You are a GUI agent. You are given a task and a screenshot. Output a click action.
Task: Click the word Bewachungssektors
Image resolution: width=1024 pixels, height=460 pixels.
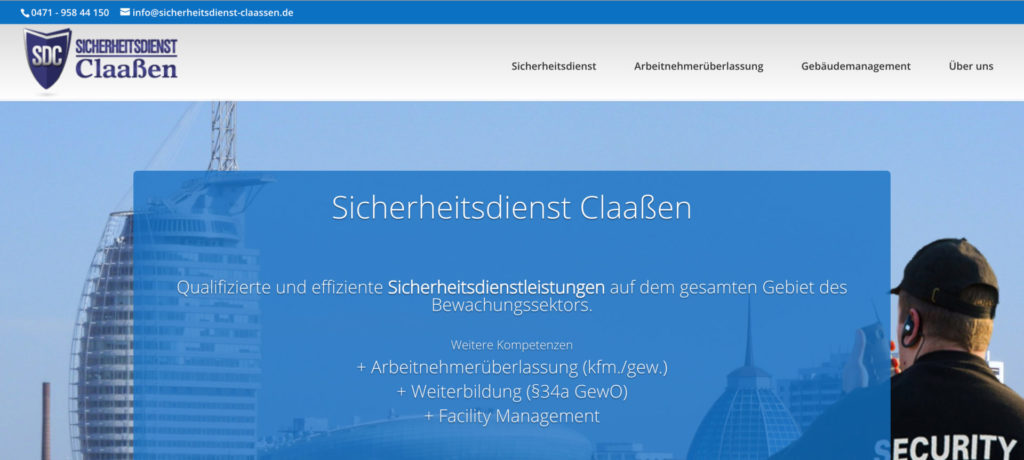click(x=511, y=305)
